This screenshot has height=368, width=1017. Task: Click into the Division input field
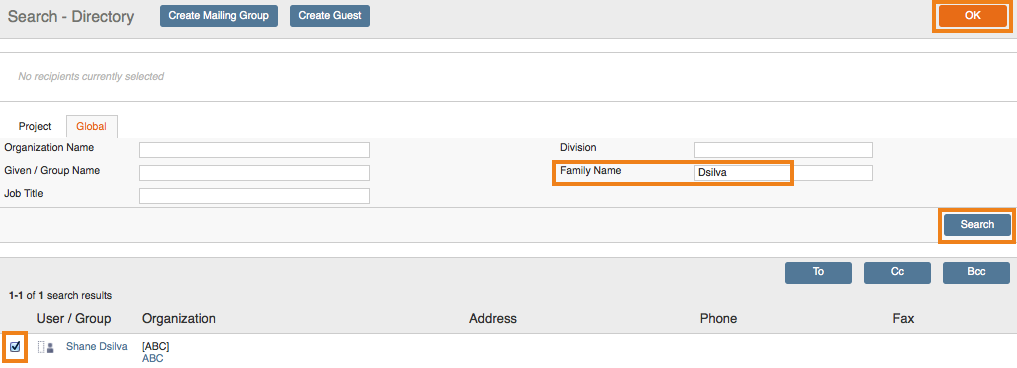pos(783,150)
